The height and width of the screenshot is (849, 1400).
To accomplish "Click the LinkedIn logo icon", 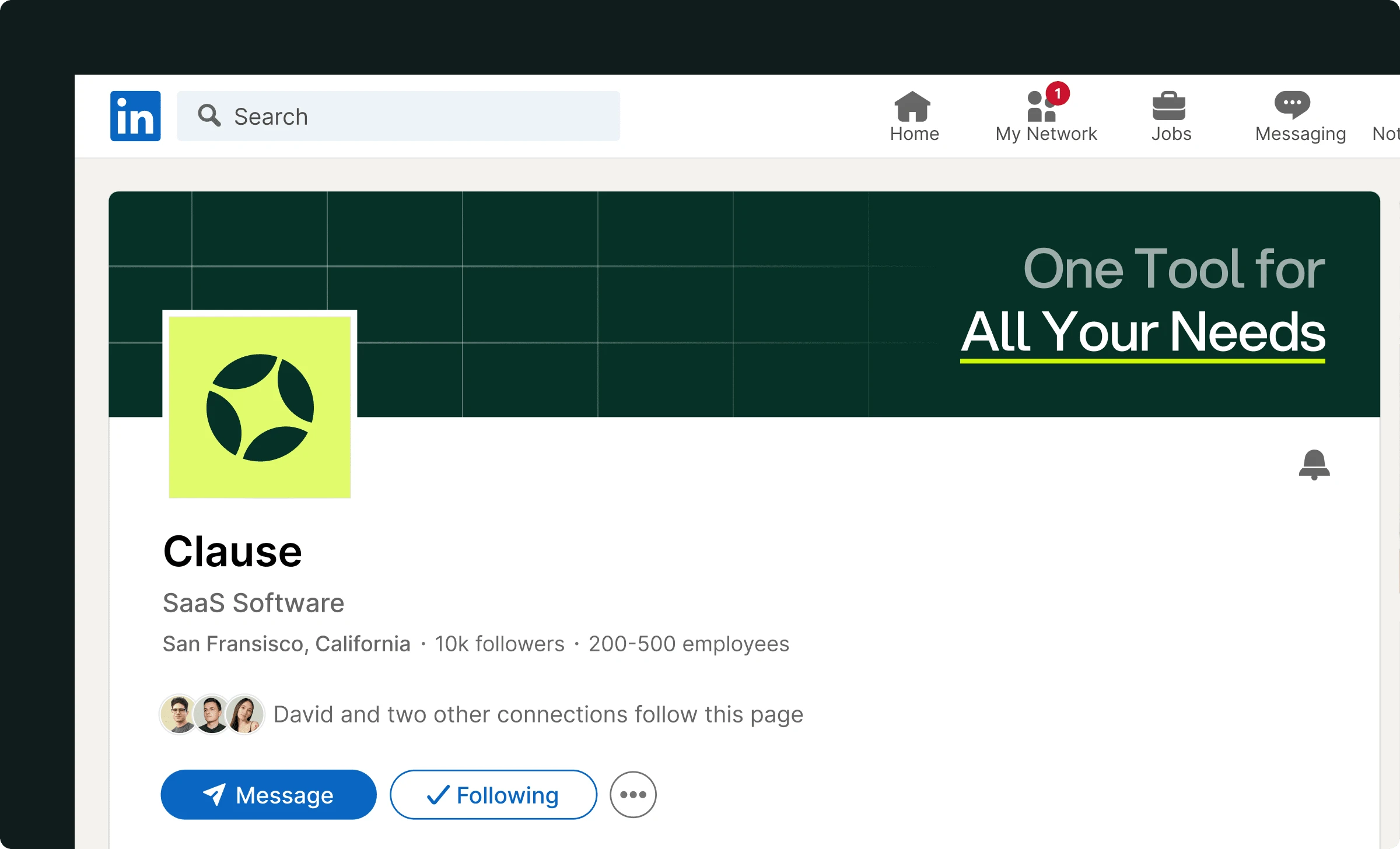I will pyautogui.click(x=135, y=116).
